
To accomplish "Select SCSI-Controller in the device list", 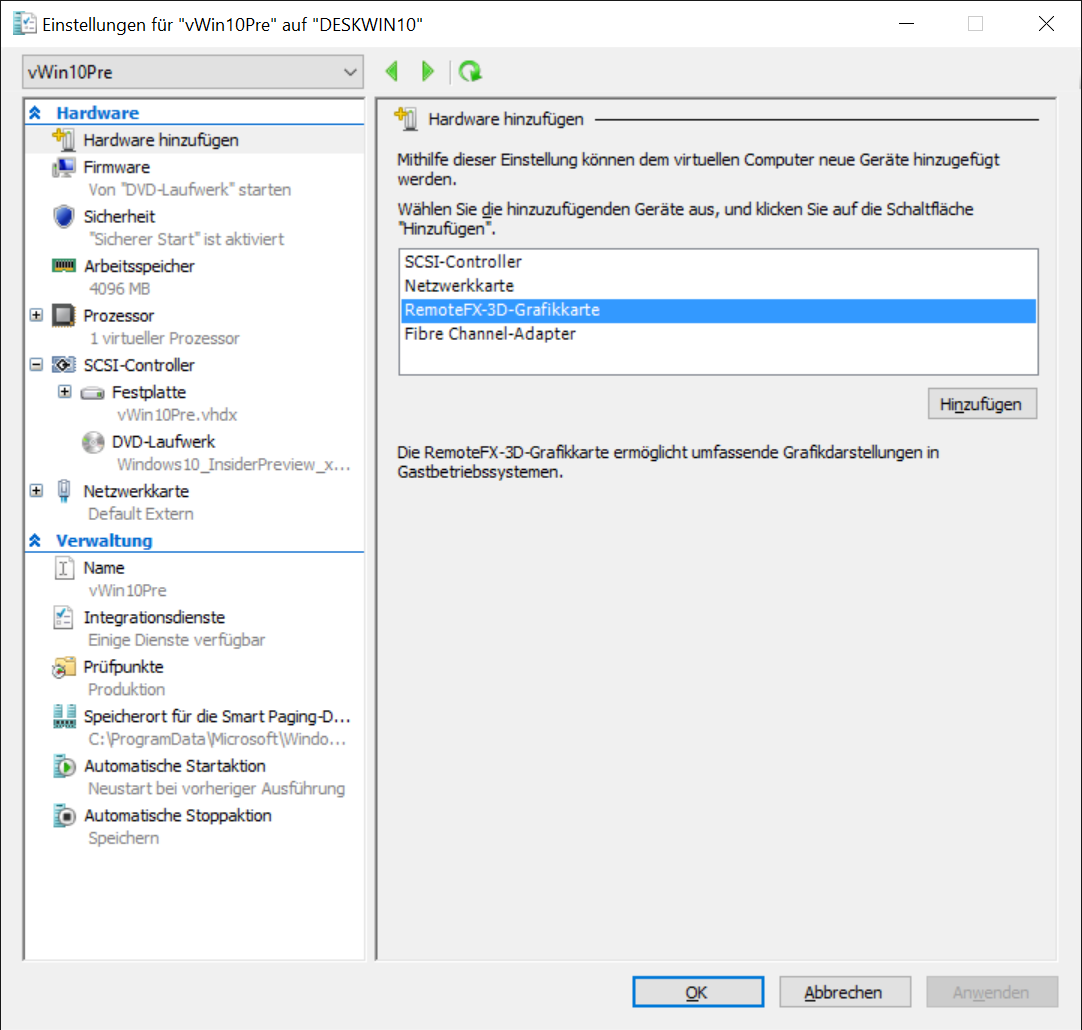I will click(718, 262).
